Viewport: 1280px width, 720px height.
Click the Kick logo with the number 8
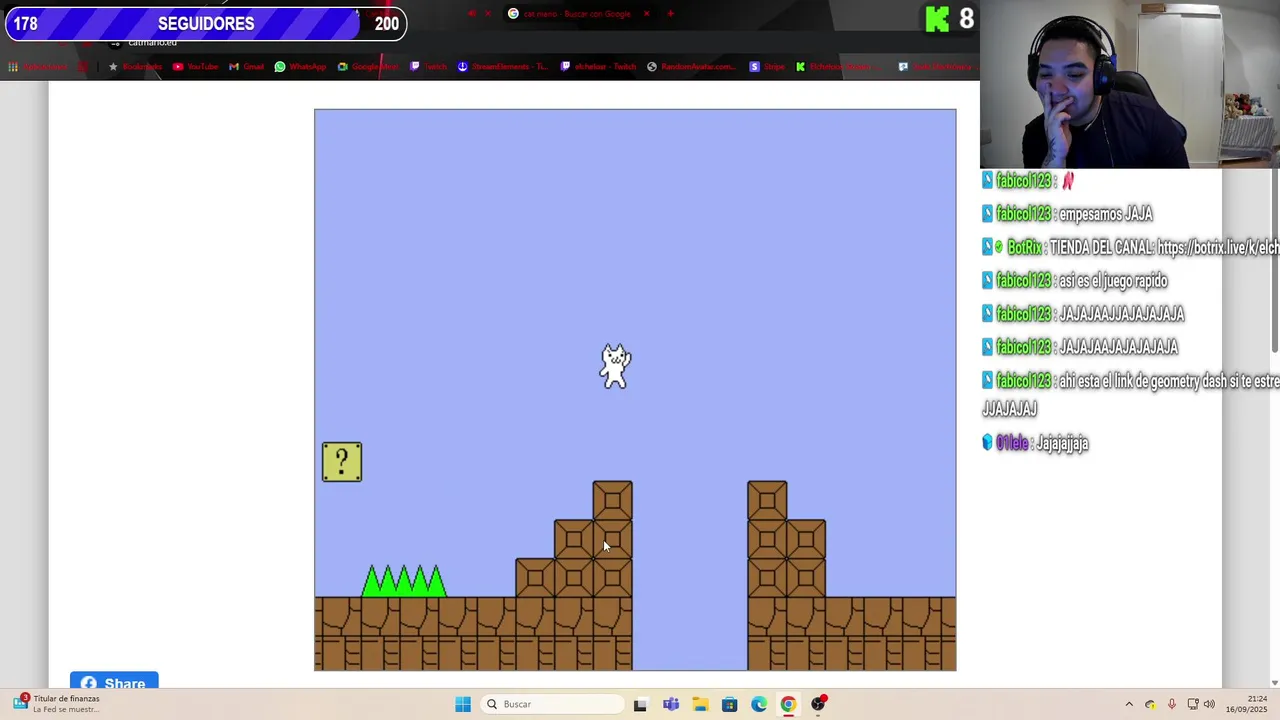pyautogui.click(x=950, y=18)
